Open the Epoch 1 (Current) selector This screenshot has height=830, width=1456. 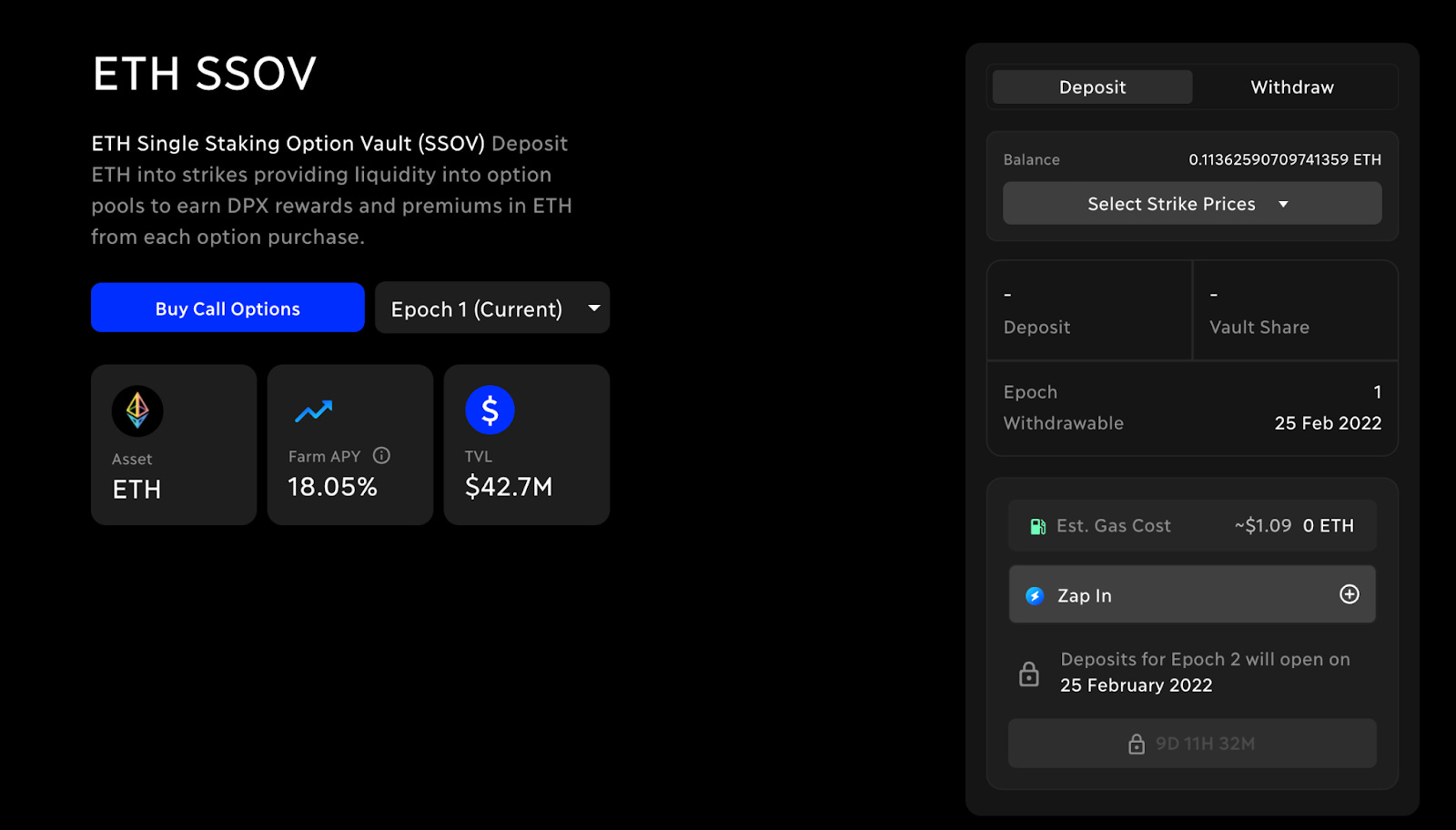click(492, 308)
